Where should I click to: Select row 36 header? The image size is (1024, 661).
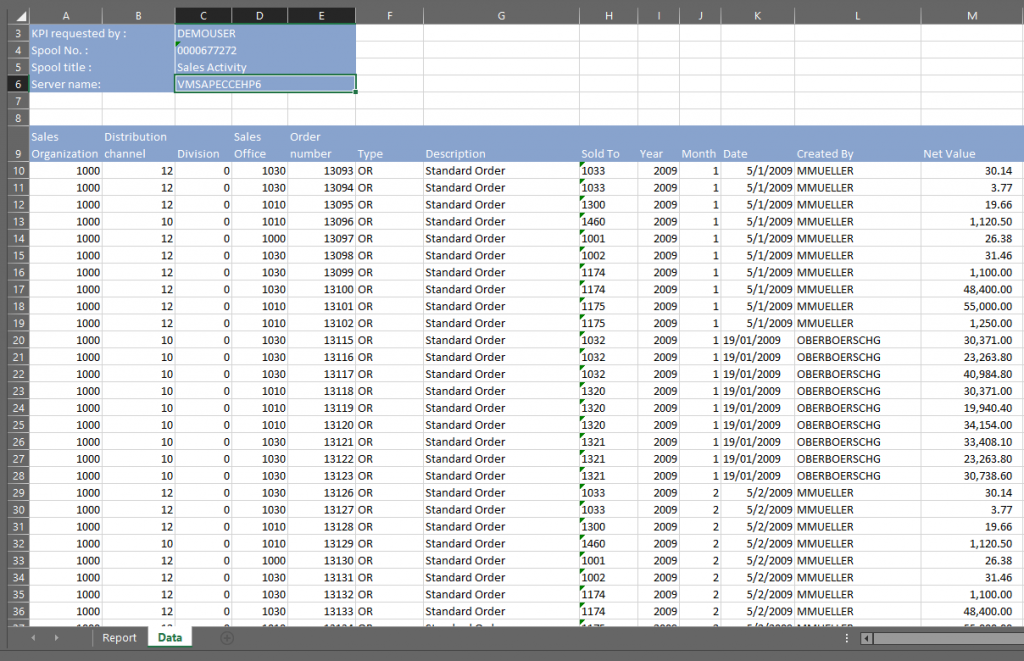point(18,612)
